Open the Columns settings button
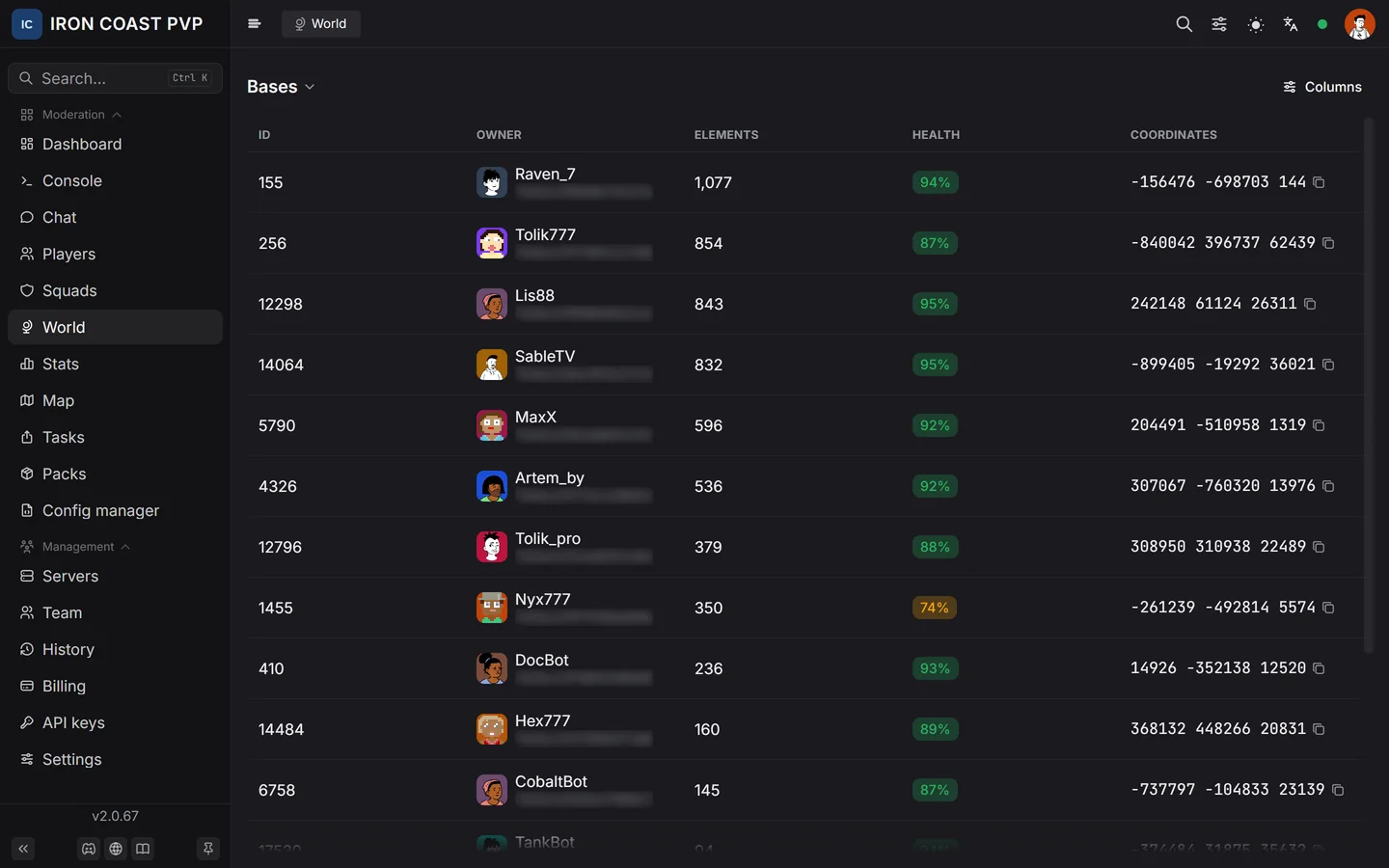Image resolution: width=1389 pixels, height=868 pixels. 1321,87
